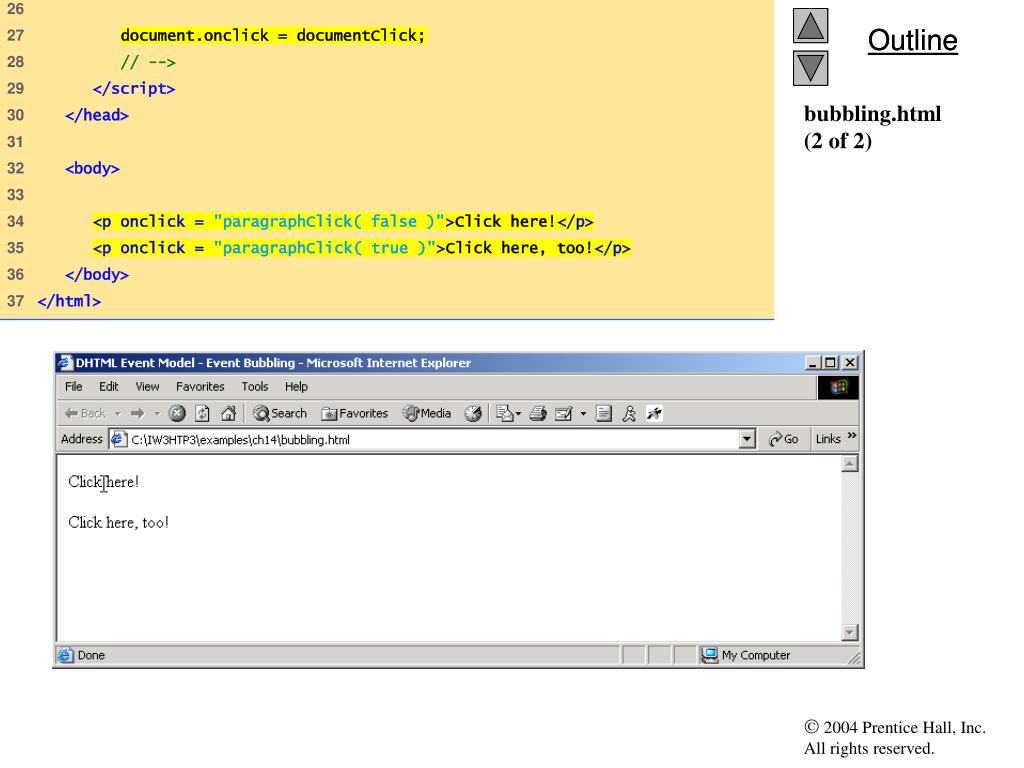This screenshot has height=768, width=1024.
Task: Click the scrollbar down arrow in the browser
Action: [850, 632]
